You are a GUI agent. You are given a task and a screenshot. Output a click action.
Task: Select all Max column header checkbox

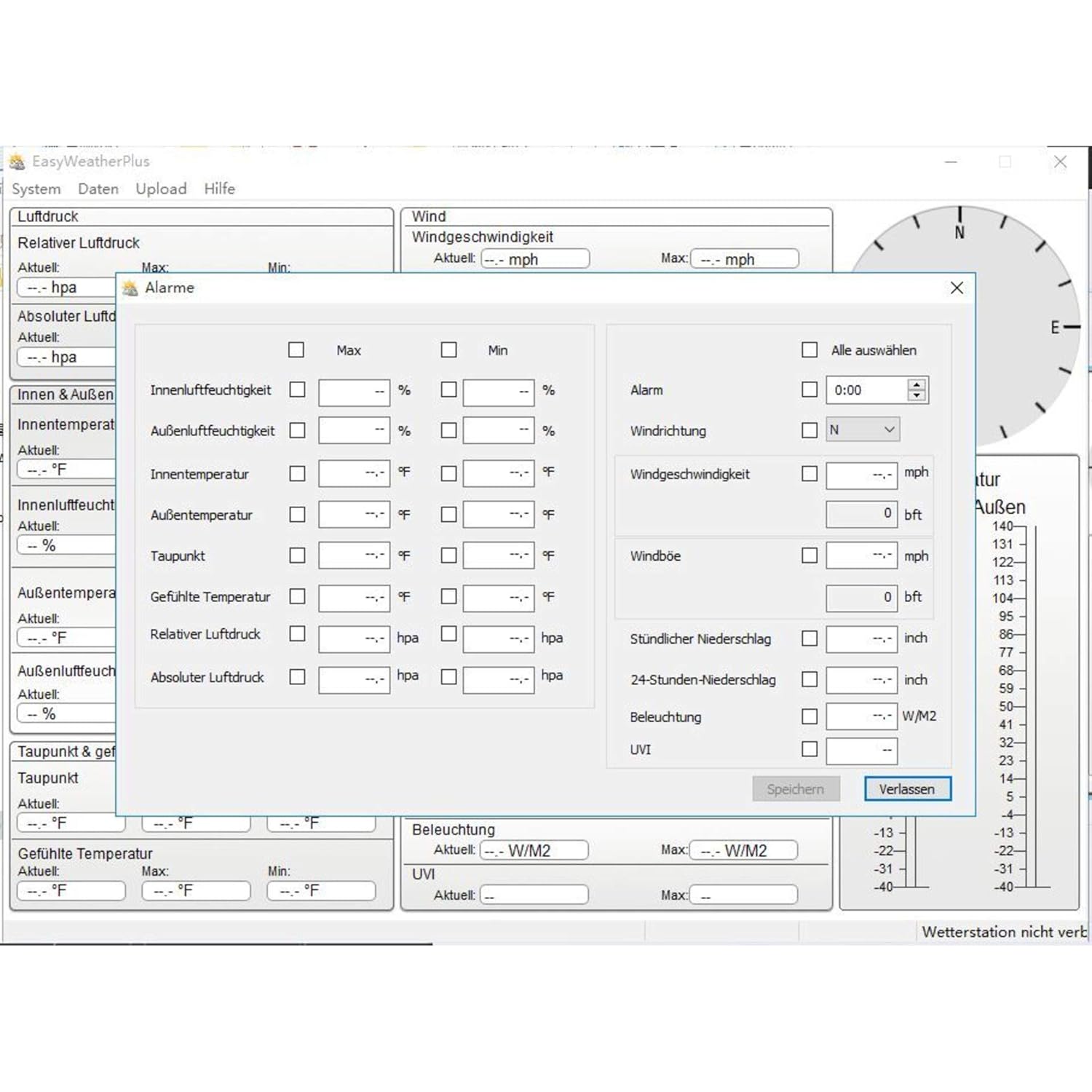pyautogui.click(x=296, y=349)
